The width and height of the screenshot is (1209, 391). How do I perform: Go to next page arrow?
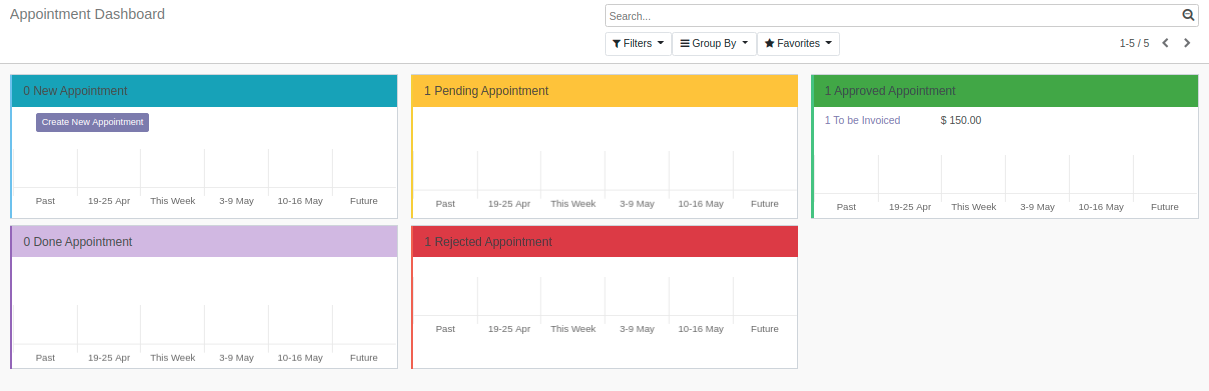pyautogui.click(x=1187, y=43)
